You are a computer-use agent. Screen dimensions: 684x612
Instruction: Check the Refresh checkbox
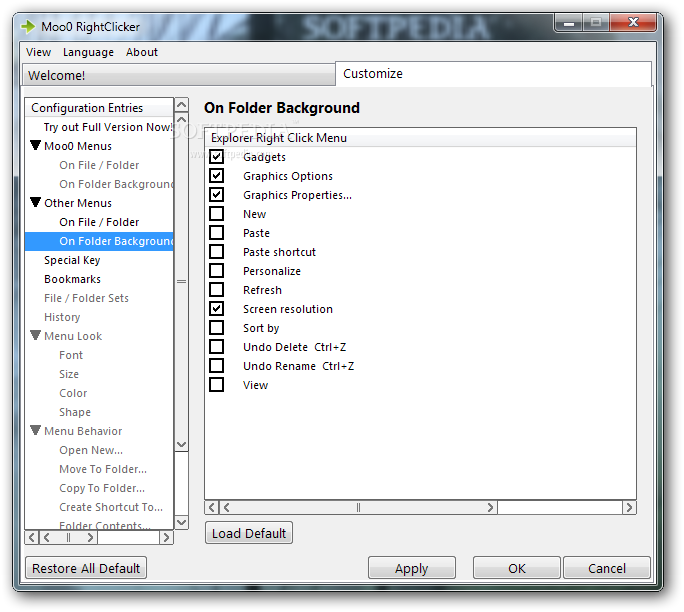point(216,290)
